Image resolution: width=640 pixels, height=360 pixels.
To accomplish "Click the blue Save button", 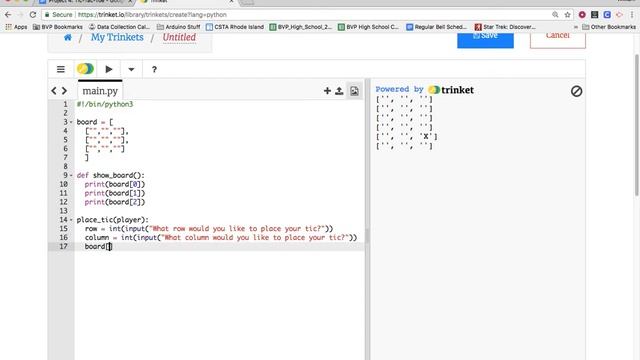I will pyautogui.click(x=485, y=40).
